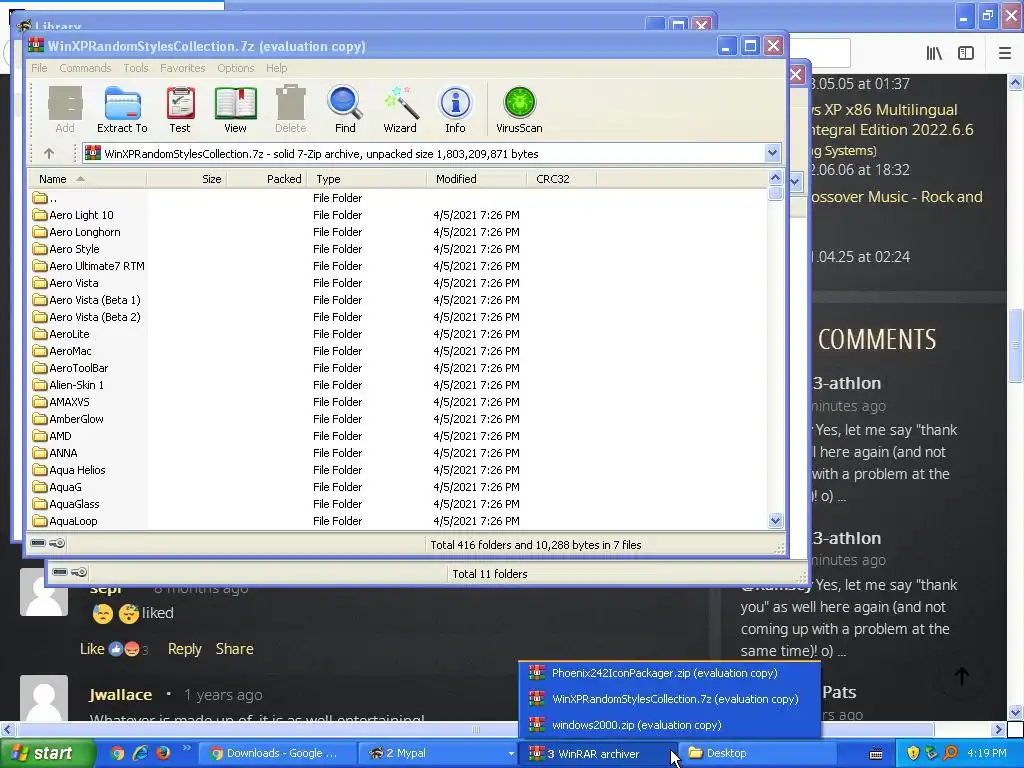Screen dimensions: 1024x768
Task: Open Internet Explorer quick launch icon
Action: pyautogui.click(x=140, y=753)
